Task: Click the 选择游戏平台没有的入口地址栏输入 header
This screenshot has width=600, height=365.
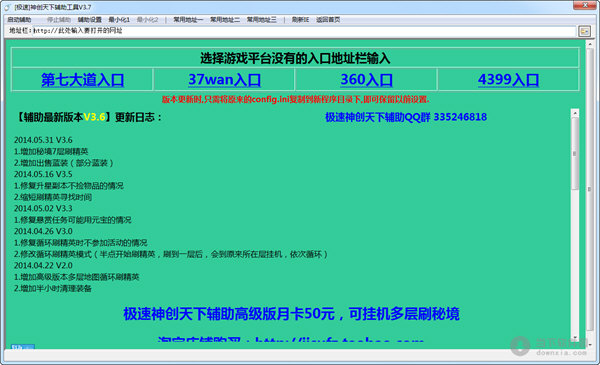Action: [295, 58]
